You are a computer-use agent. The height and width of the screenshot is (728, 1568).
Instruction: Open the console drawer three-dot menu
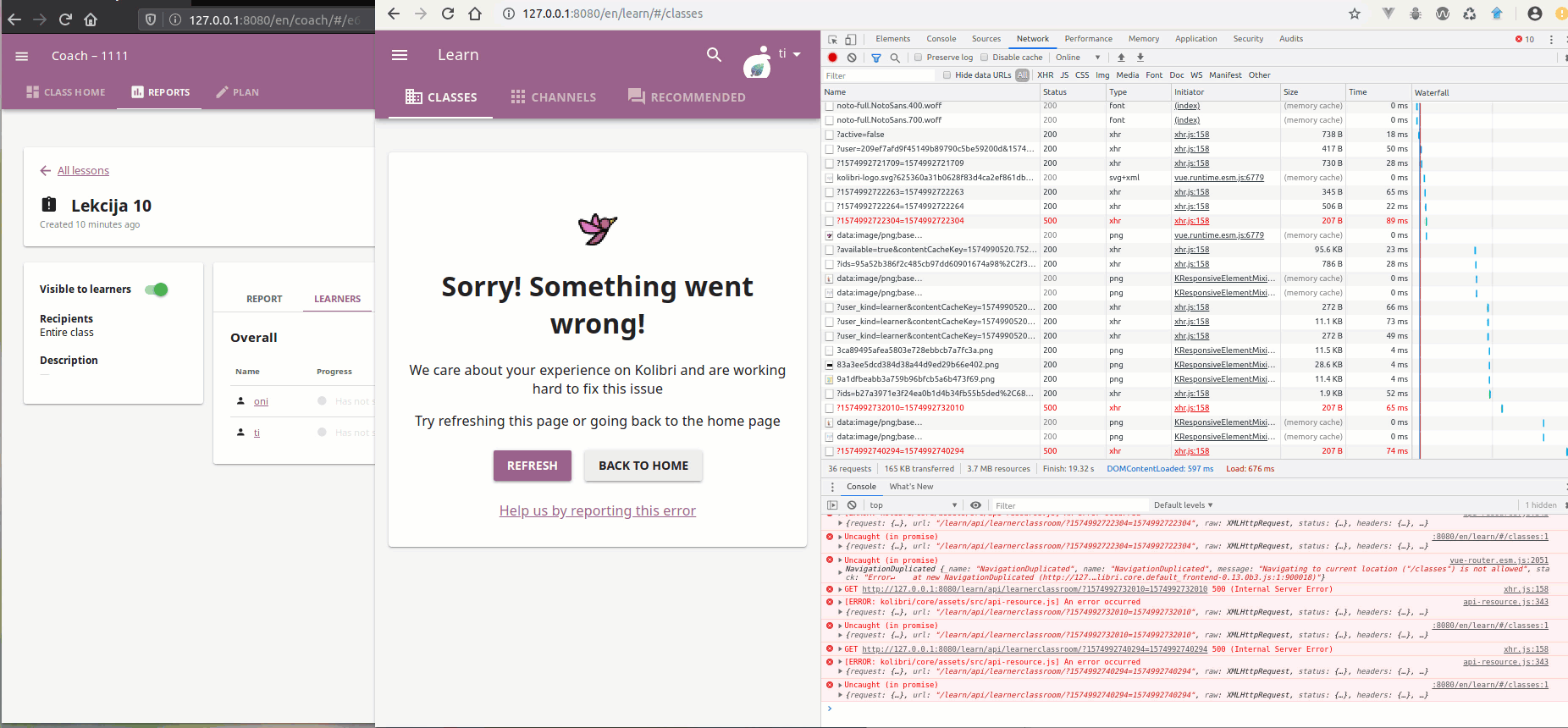[x=832, y=487]
